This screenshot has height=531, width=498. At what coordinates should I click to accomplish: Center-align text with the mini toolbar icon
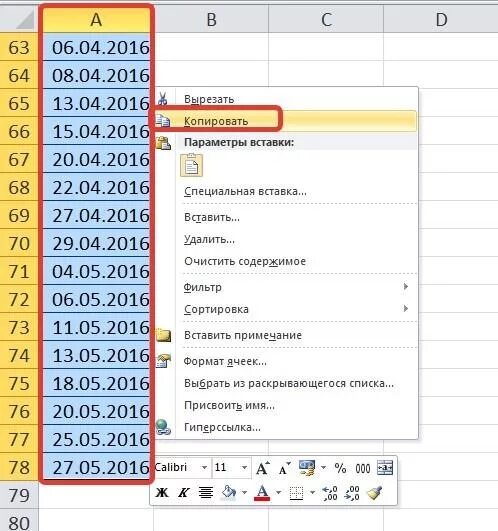(x=206, y=492)
